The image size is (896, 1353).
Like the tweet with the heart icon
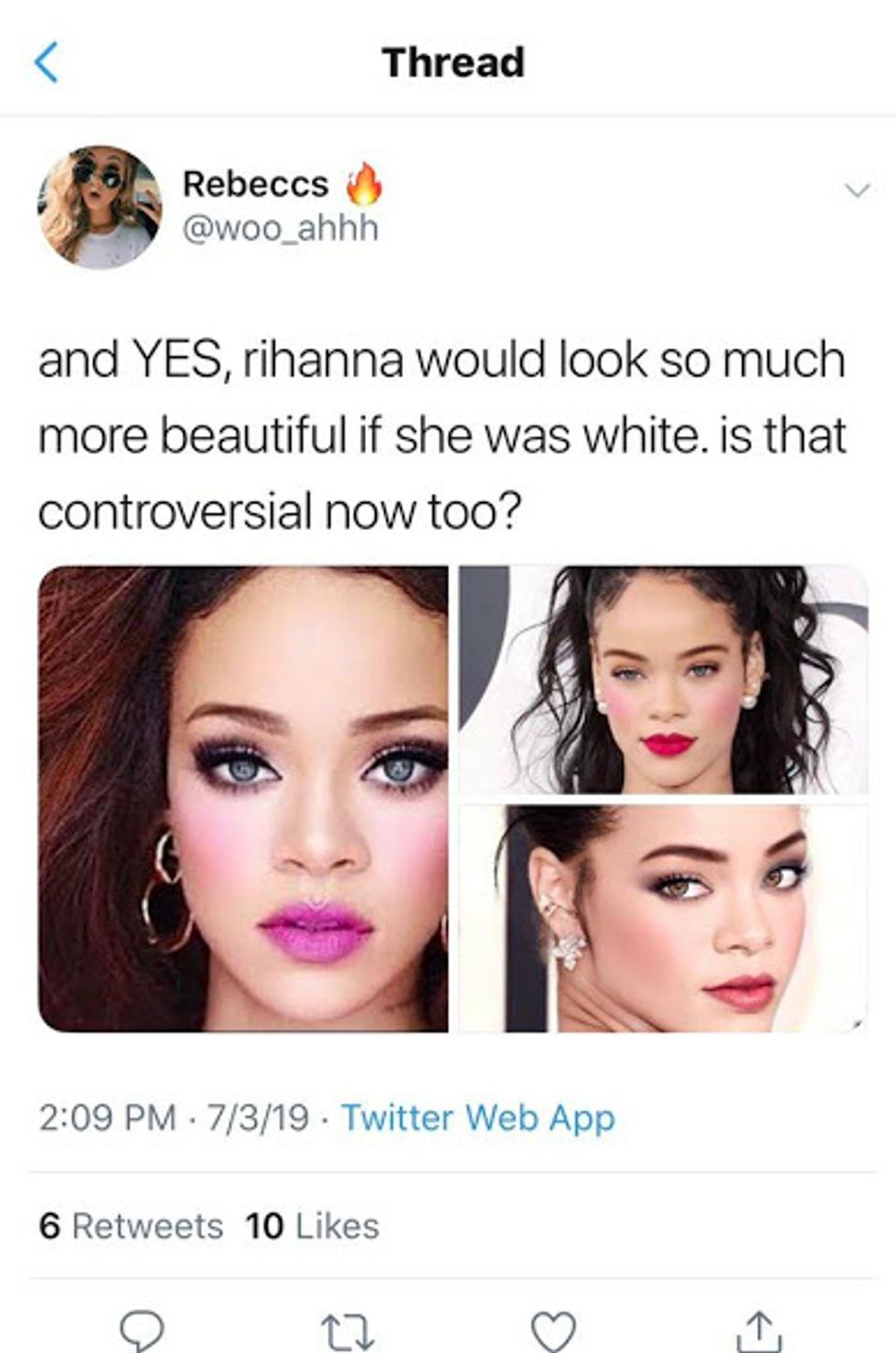pos(553,1331)
